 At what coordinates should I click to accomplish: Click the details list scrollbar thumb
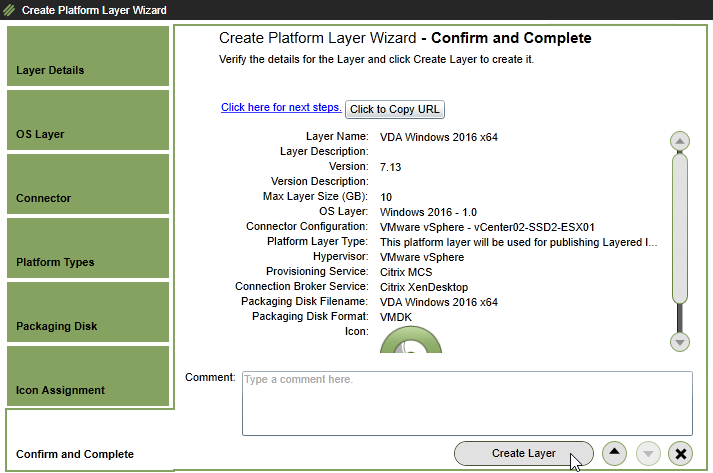tap(680, 228)
